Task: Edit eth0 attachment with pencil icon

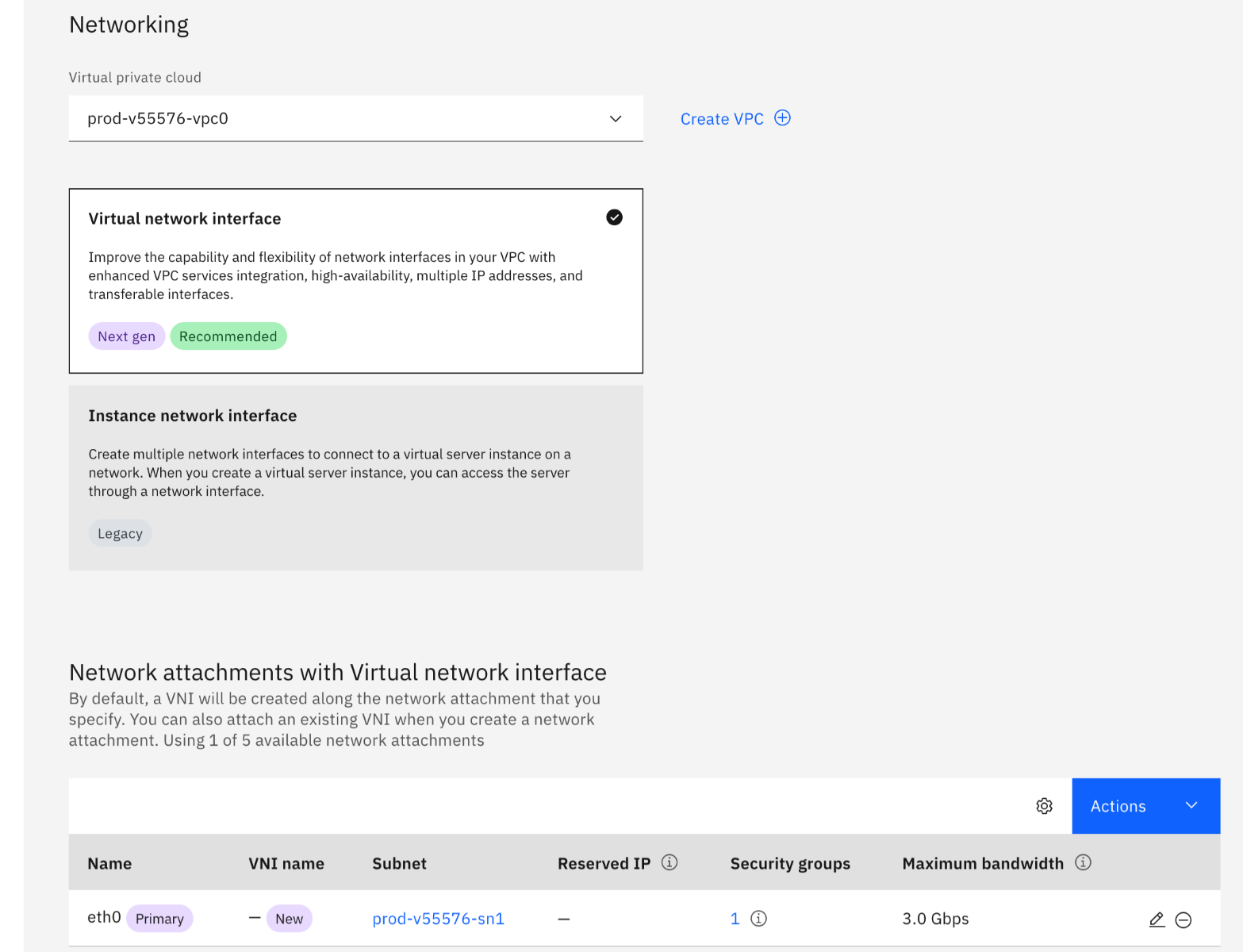Action: click(x=1157, y=919)
